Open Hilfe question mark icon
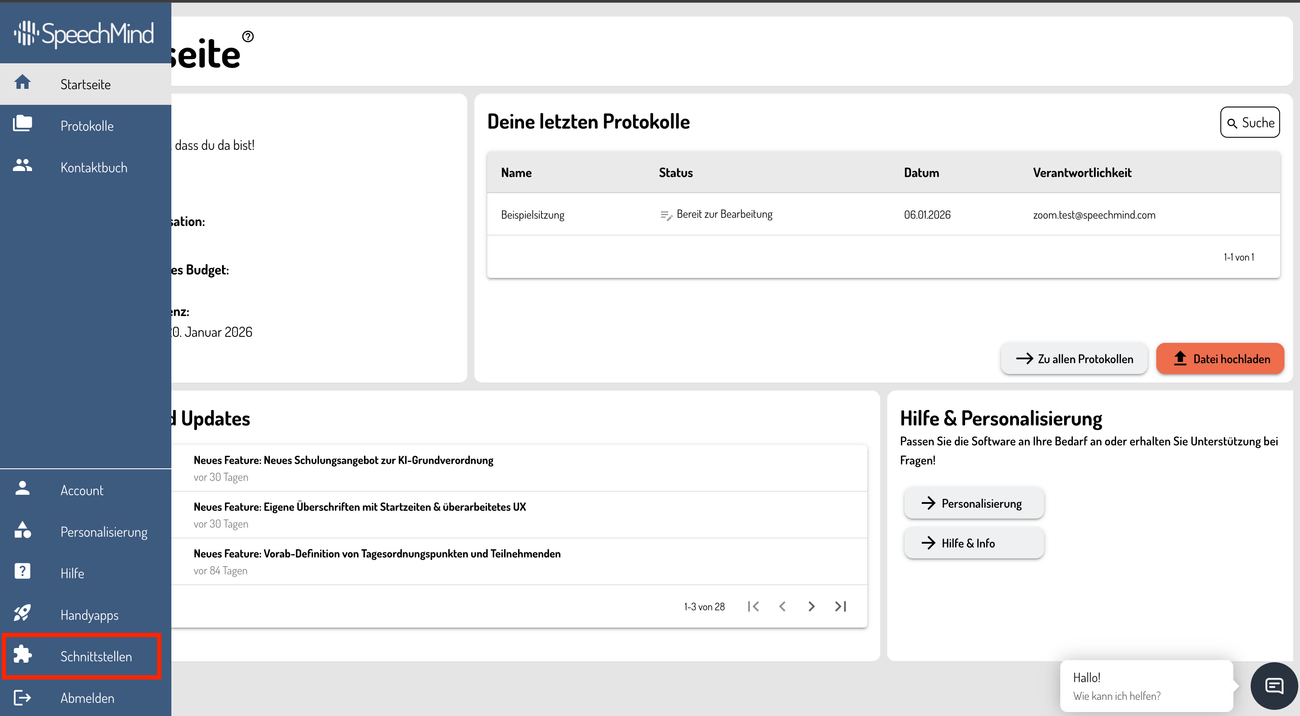 (22, 572)
